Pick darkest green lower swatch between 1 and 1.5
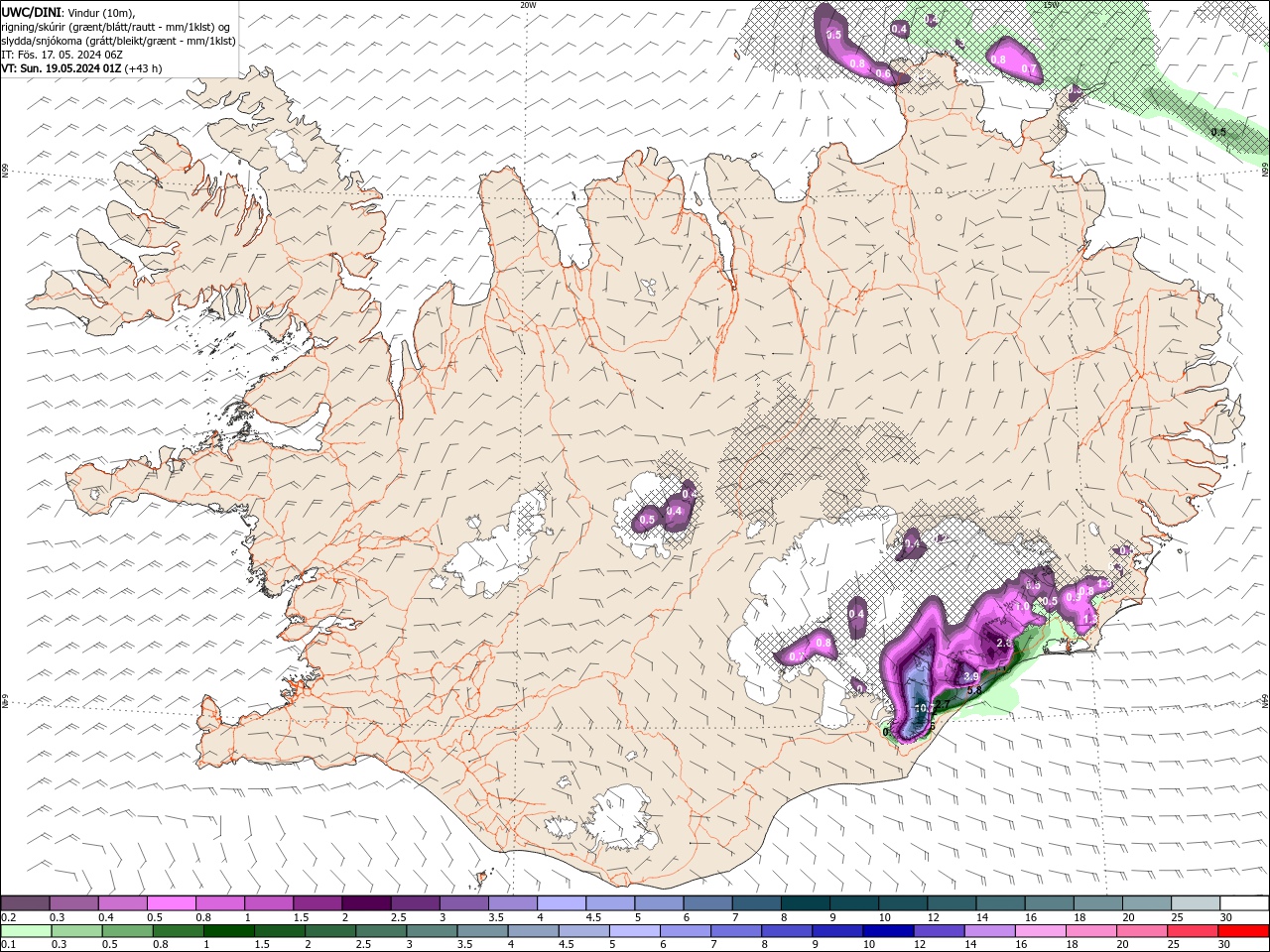 point(229,931)
